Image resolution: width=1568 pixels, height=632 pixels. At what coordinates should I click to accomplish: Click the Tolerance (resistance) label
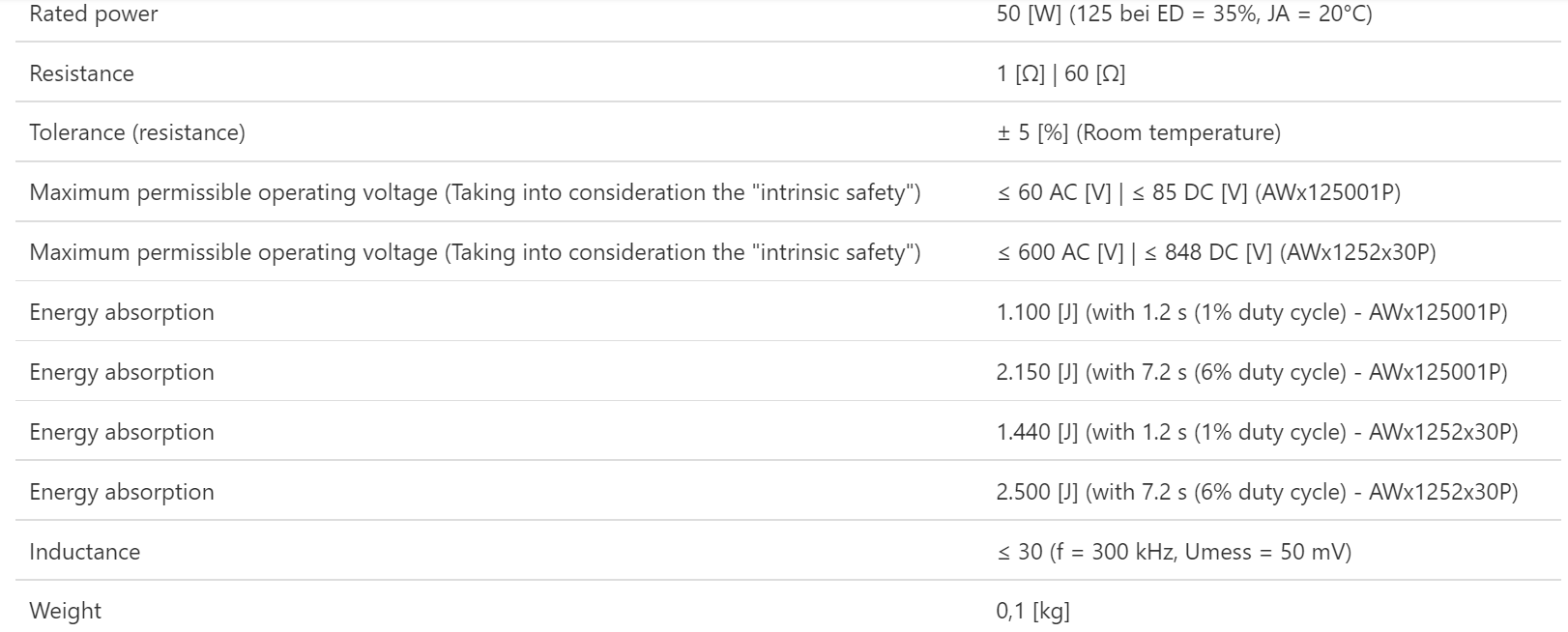click(x=136, y=132)
